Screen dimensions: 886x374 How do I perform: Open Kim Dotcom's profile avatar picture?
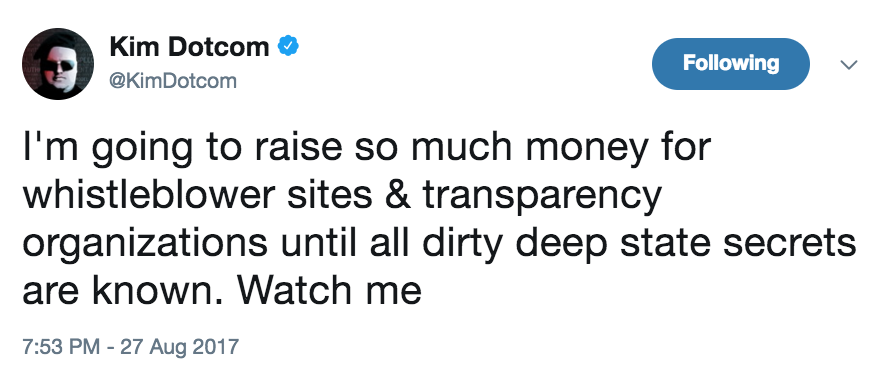point(58,64)
